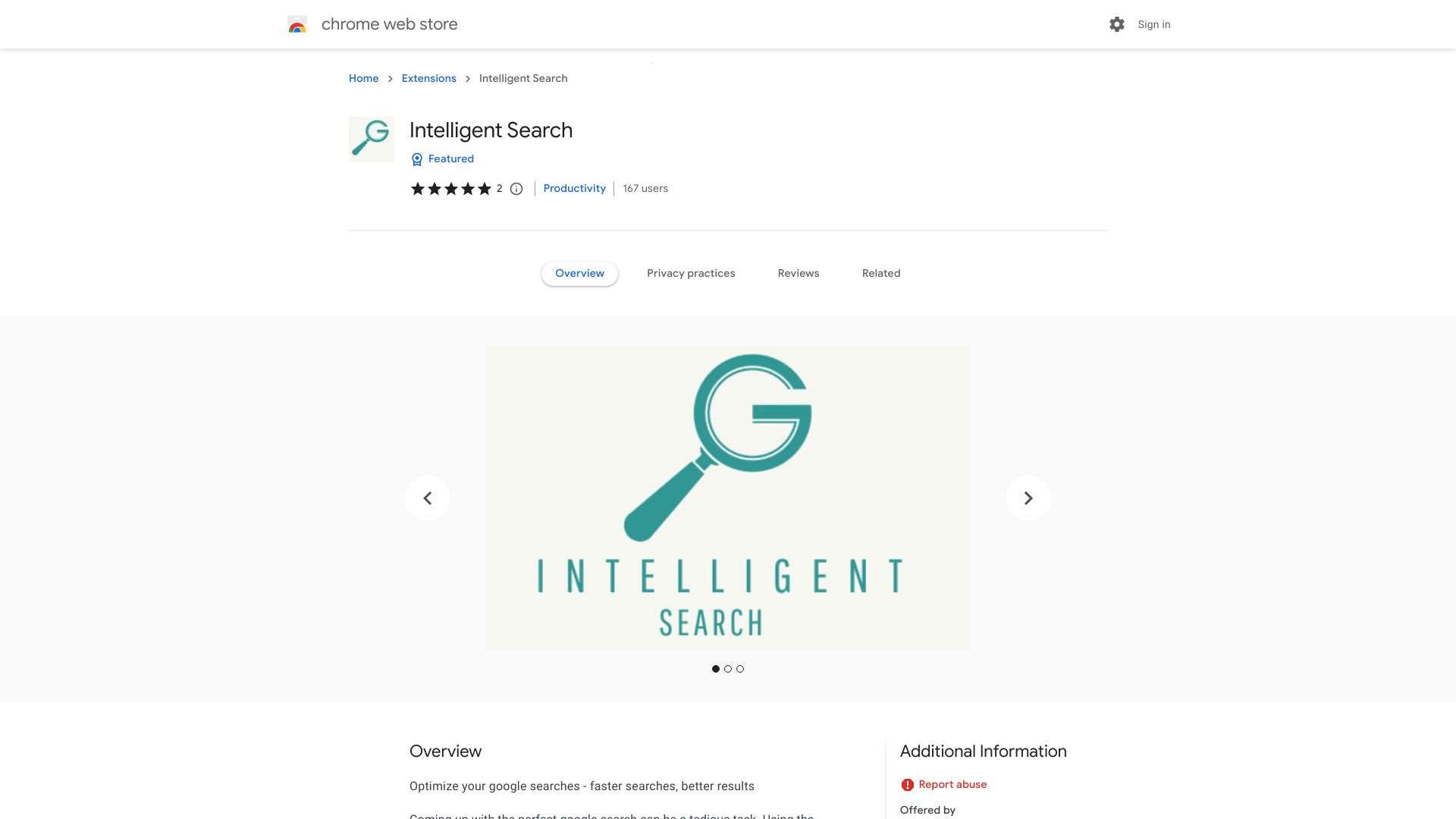
Task: Click the Chrome Web Store rainbow logo
Action: [x=297, y=24]
